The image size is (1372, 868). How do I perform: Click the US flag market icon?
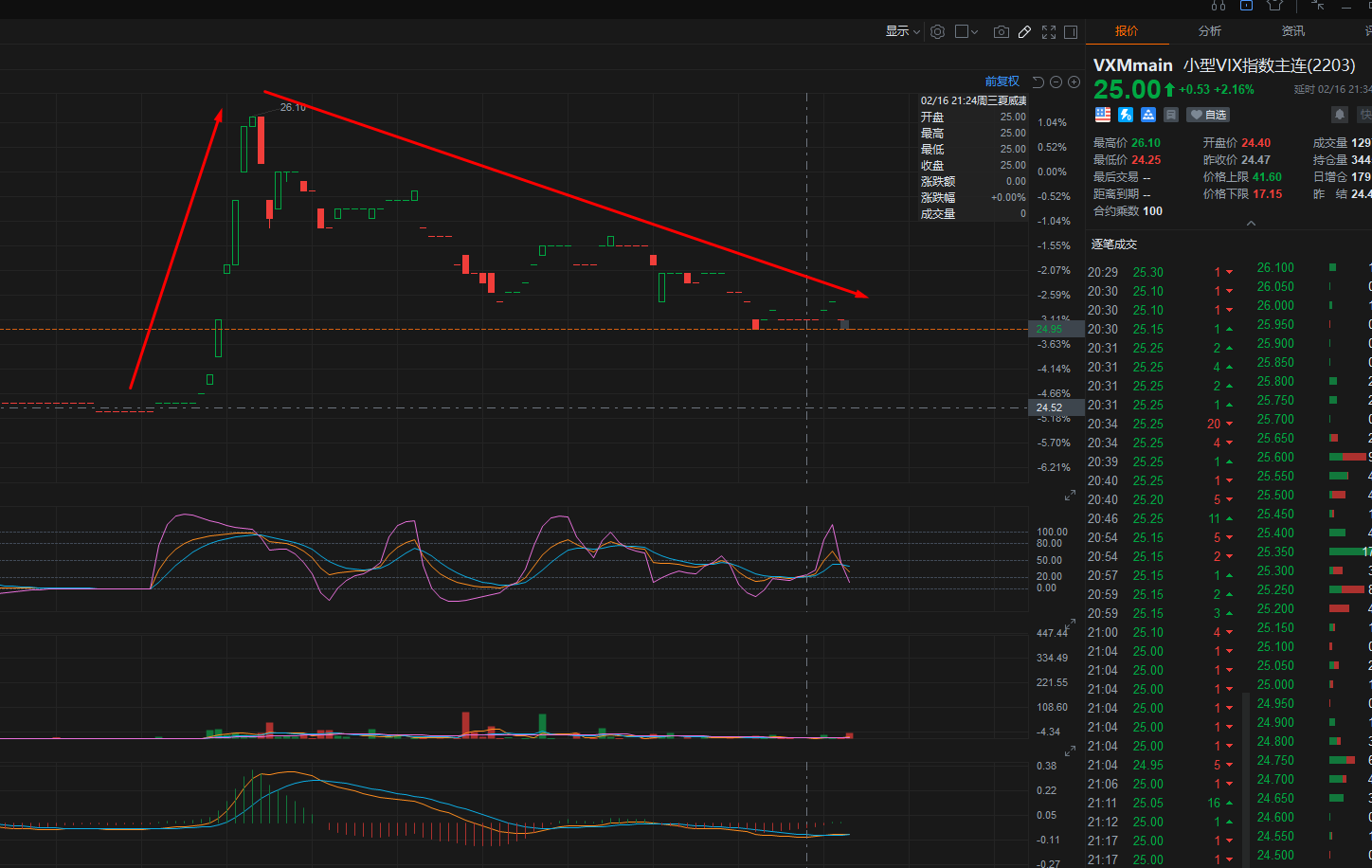pos(1103,115)
